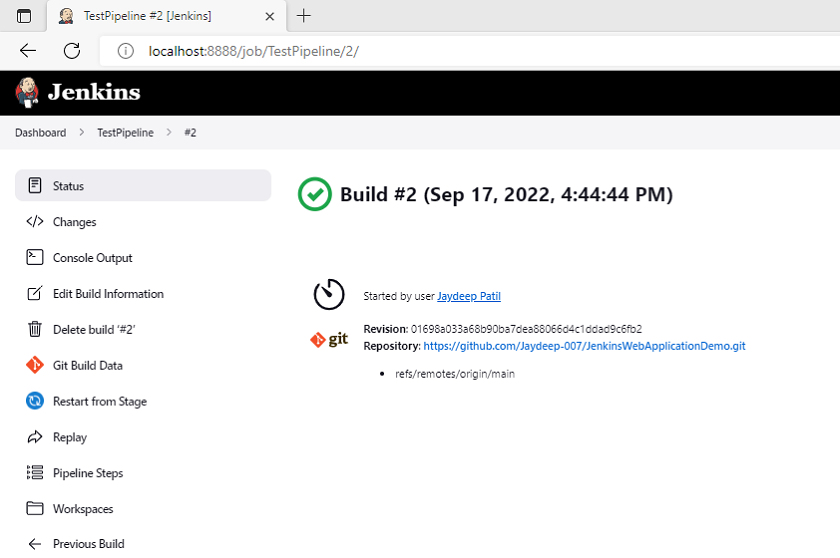Open Workspaces from the sidebar

(143, 508)
